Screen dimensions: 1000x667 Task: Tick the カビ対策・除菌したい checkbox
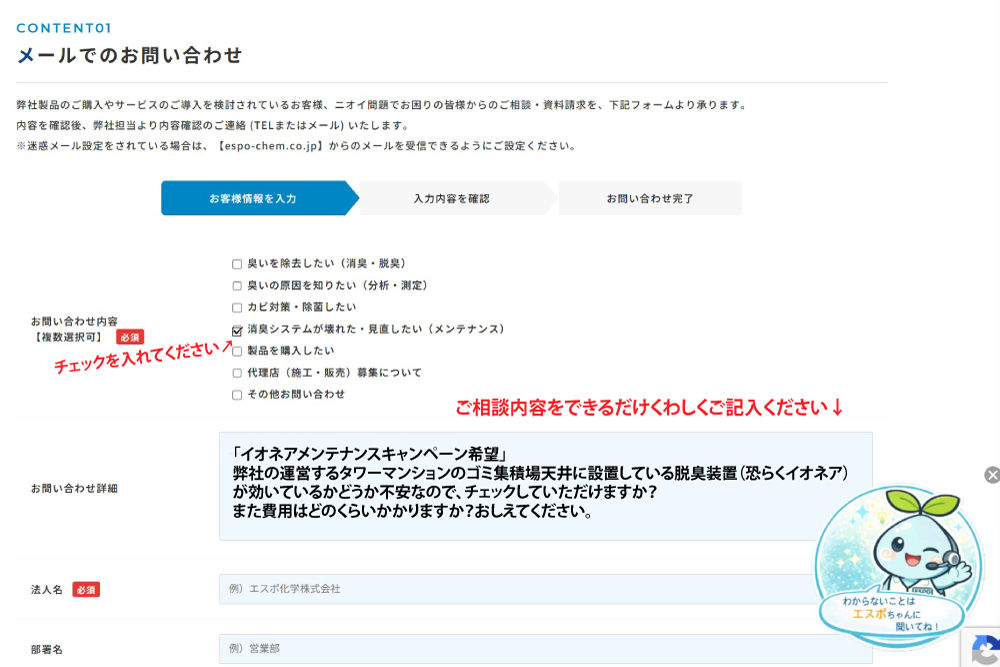[237, 307]
